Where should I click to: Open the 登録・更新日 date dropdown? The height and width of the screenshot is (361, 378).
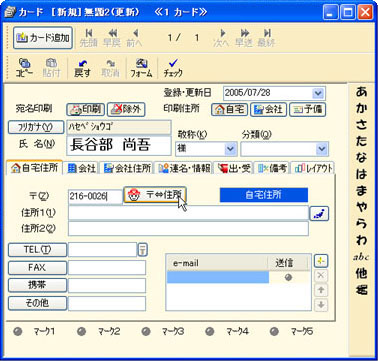[x=318, y=93]
